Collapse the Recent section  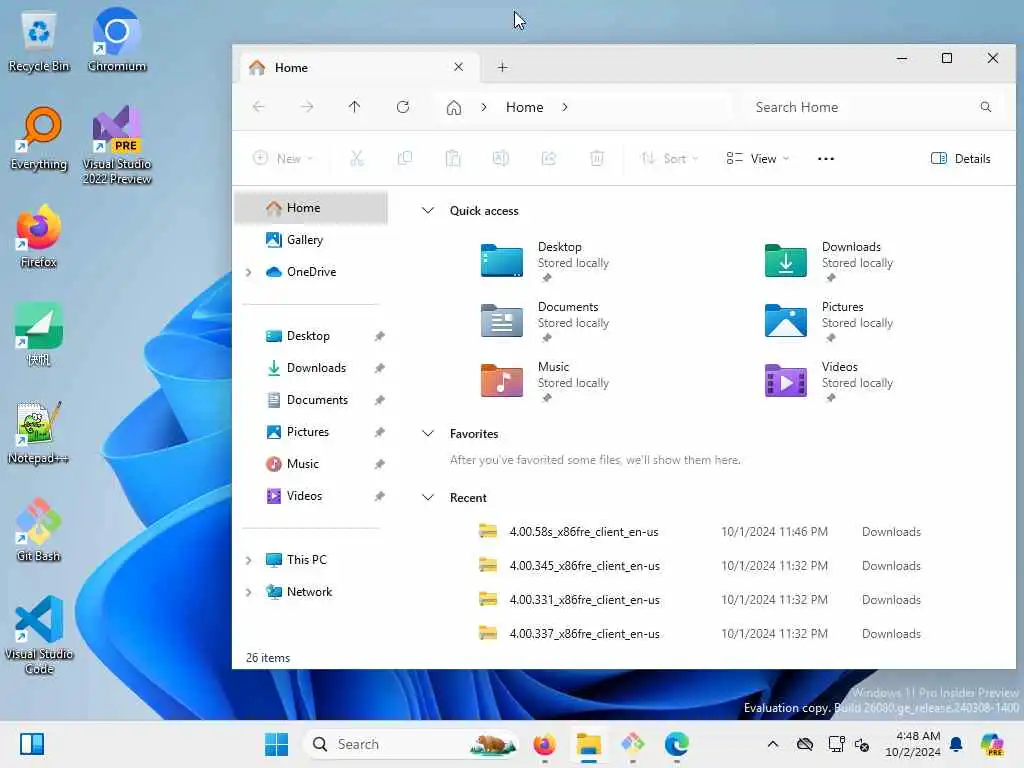(x=428, y=498)
